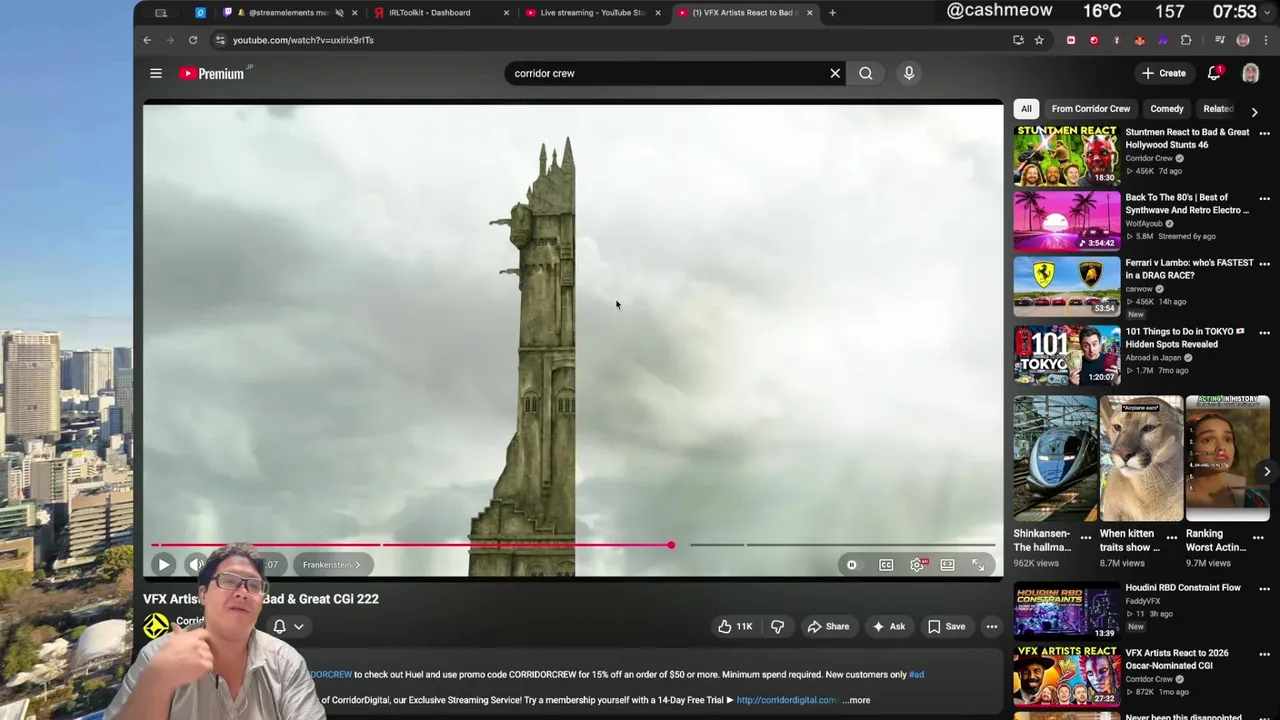Open '101 Things to Do in TOKYO' title
The image size is (1280, 720).
(1185, 338)
